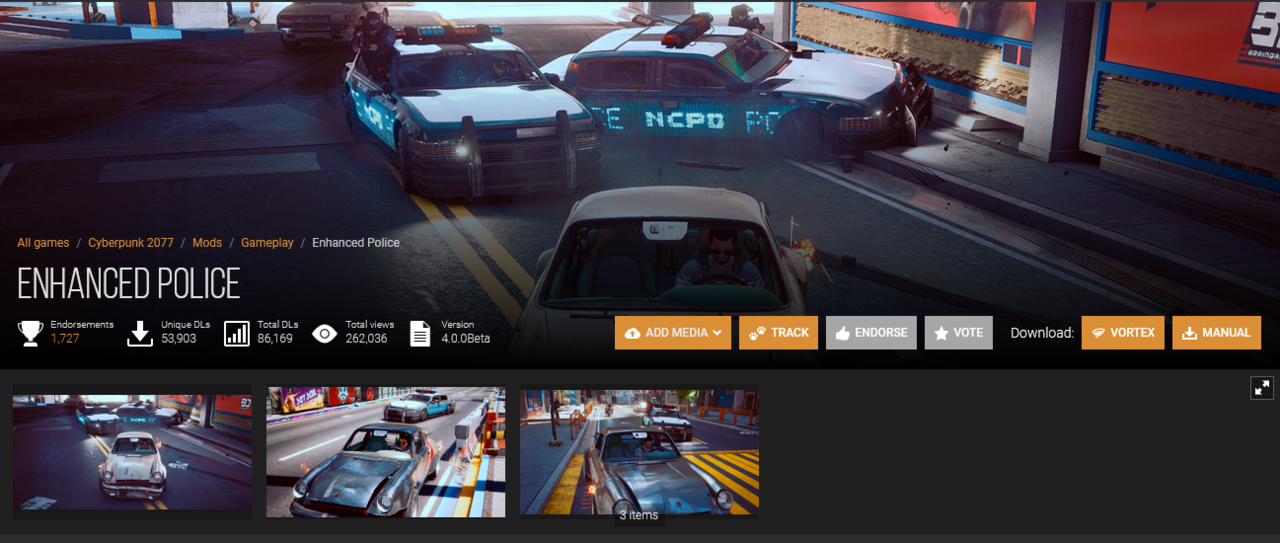The image size is (1280, 543).
Task: Click the 4.0.0Beta version value
Action: (x=466, y=339)
